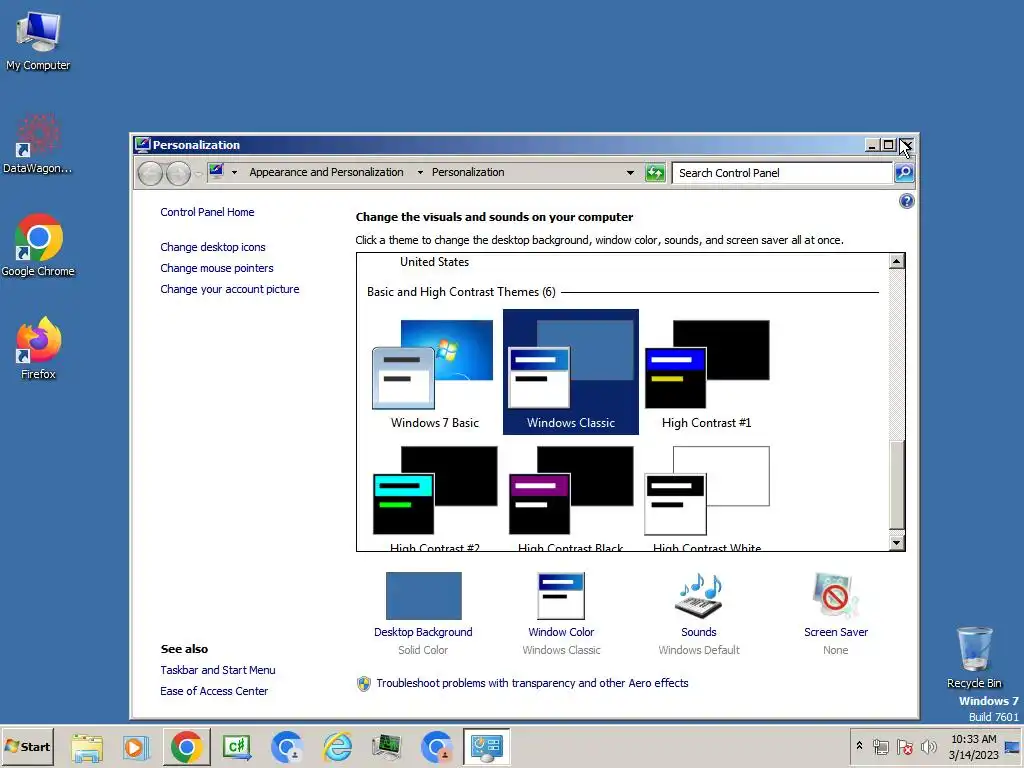Select the Personalization taskbar button
Screen dimensions: 1024x768
tap(487, 747)
